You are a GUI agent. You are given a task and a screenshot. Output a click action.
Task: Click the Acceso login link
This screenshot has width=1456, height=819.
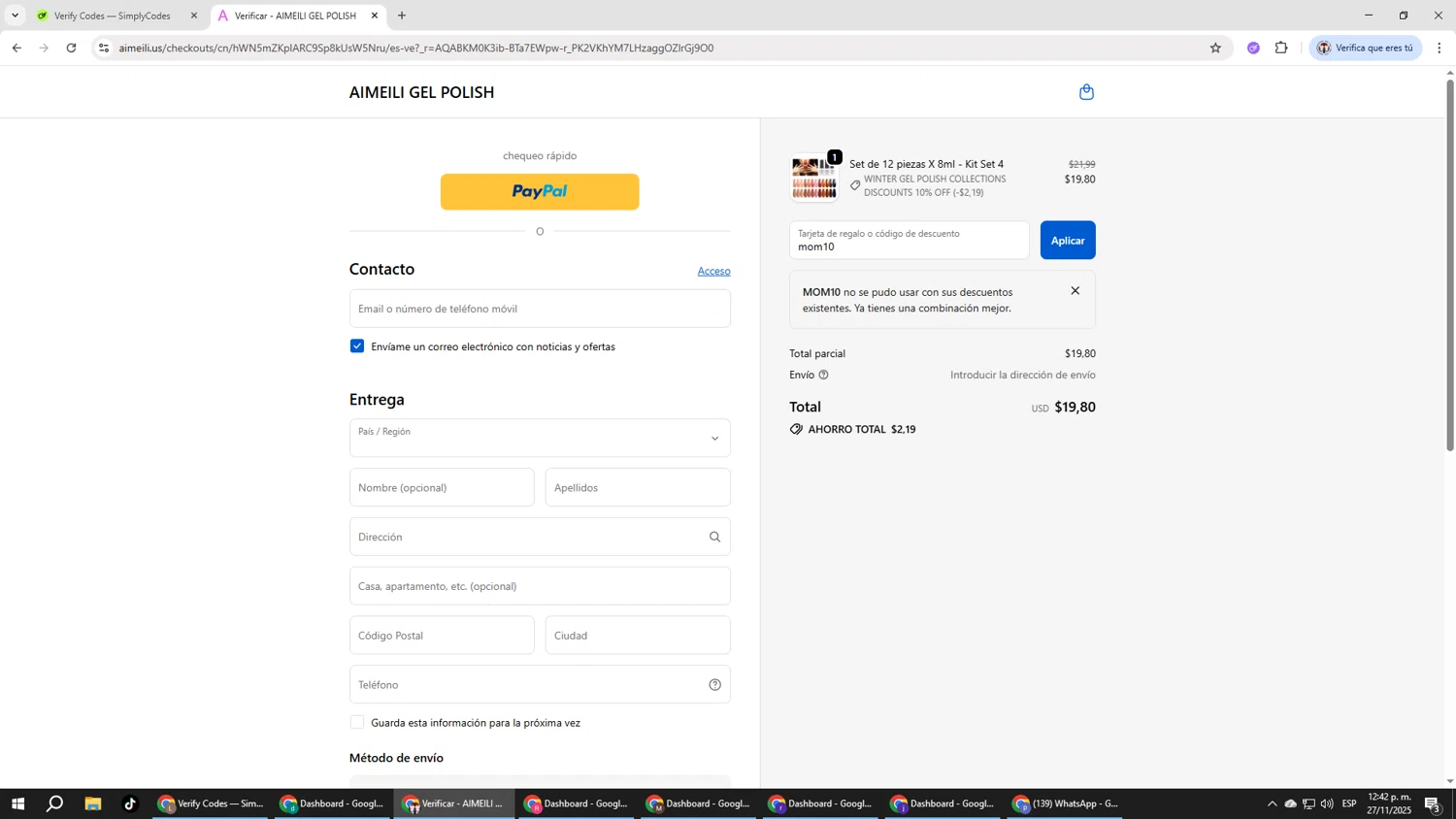713,271
